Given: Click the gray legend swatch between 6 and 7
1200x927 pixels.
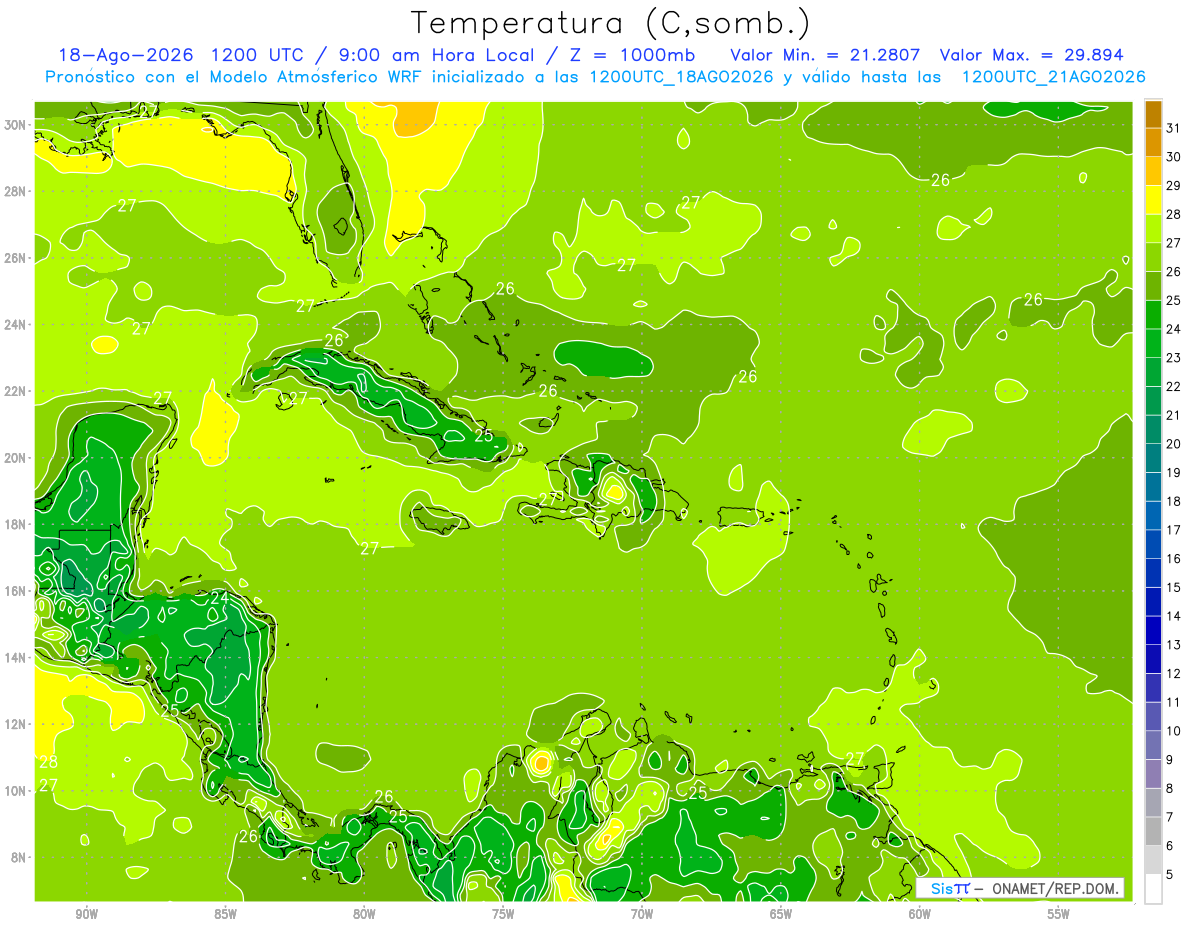Looking at the screenshot, I should tap(1153, 832).
